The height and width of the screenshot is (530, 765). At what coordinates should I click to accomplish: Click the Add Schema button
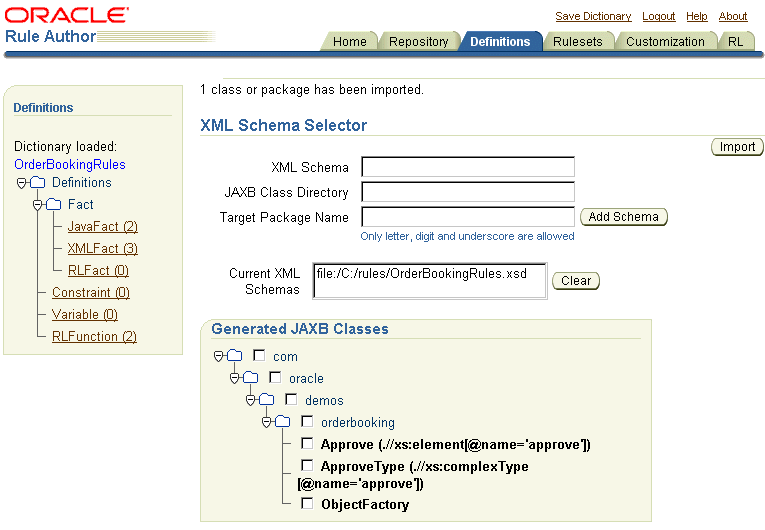[624, 217]
